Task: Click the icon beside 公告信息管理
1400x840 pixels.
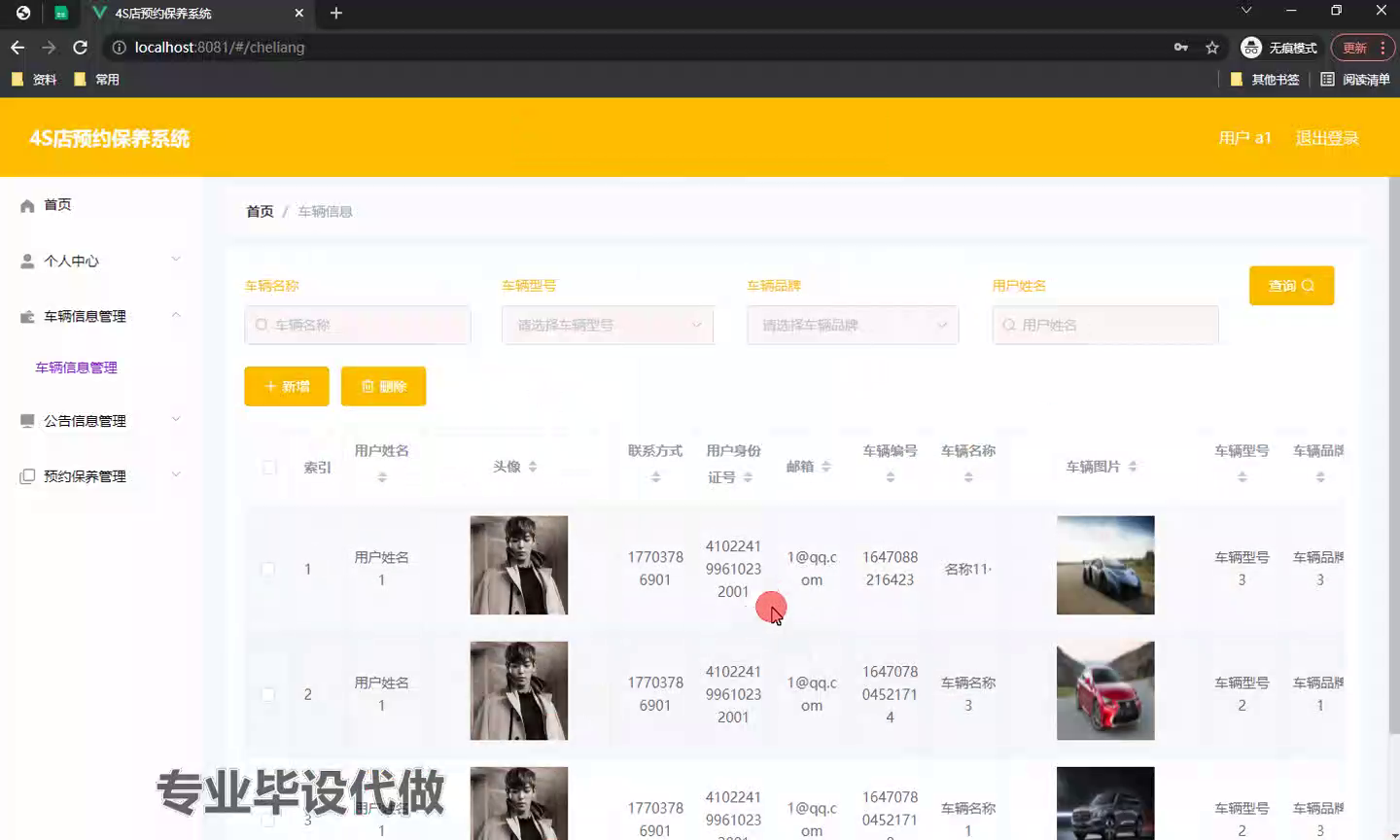Action: pyautogui.click(x=27, y=421)
